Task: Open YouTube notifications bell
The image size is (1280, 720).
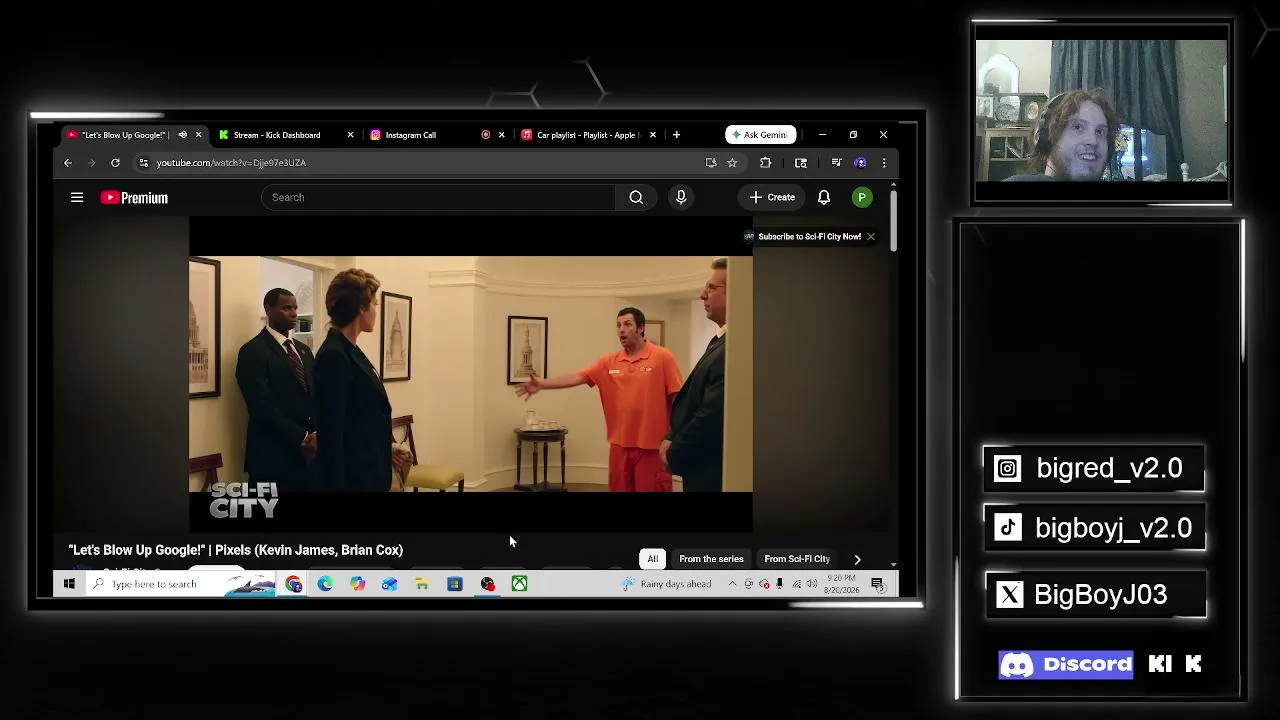Action: pyautogui.click(x=824, y=197)
